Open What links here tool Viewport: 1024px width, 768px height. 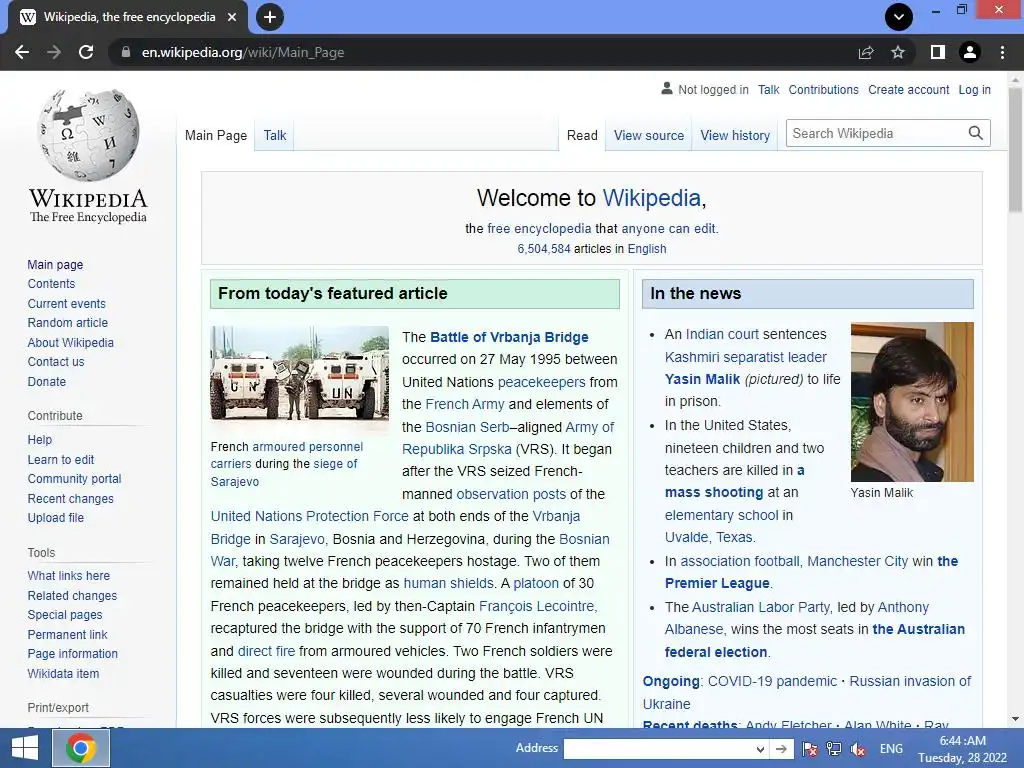[x=69, y=575]
